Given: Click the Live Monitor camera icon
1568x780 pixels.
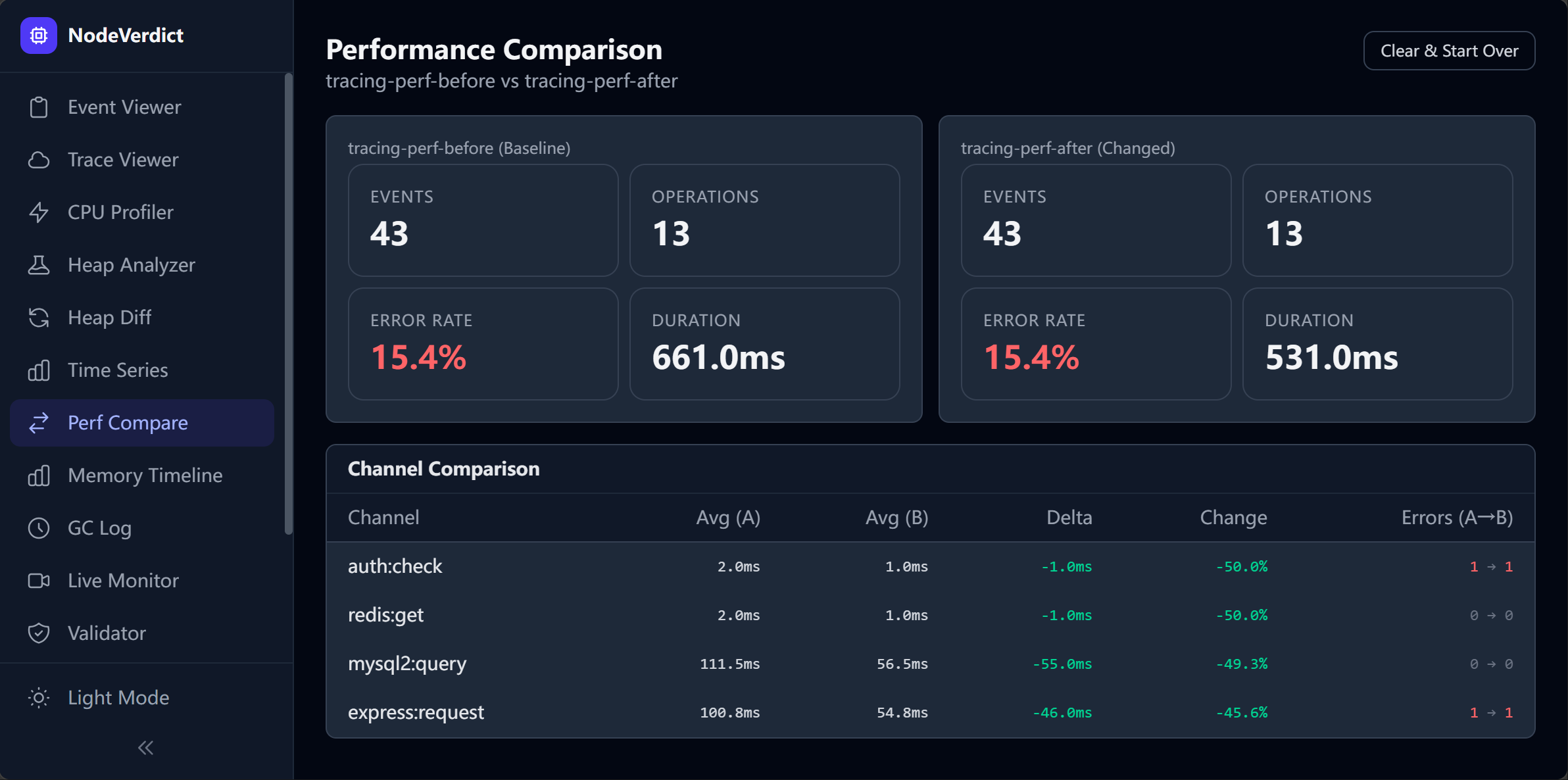Looking at the screenshot, I should (39, 581).
